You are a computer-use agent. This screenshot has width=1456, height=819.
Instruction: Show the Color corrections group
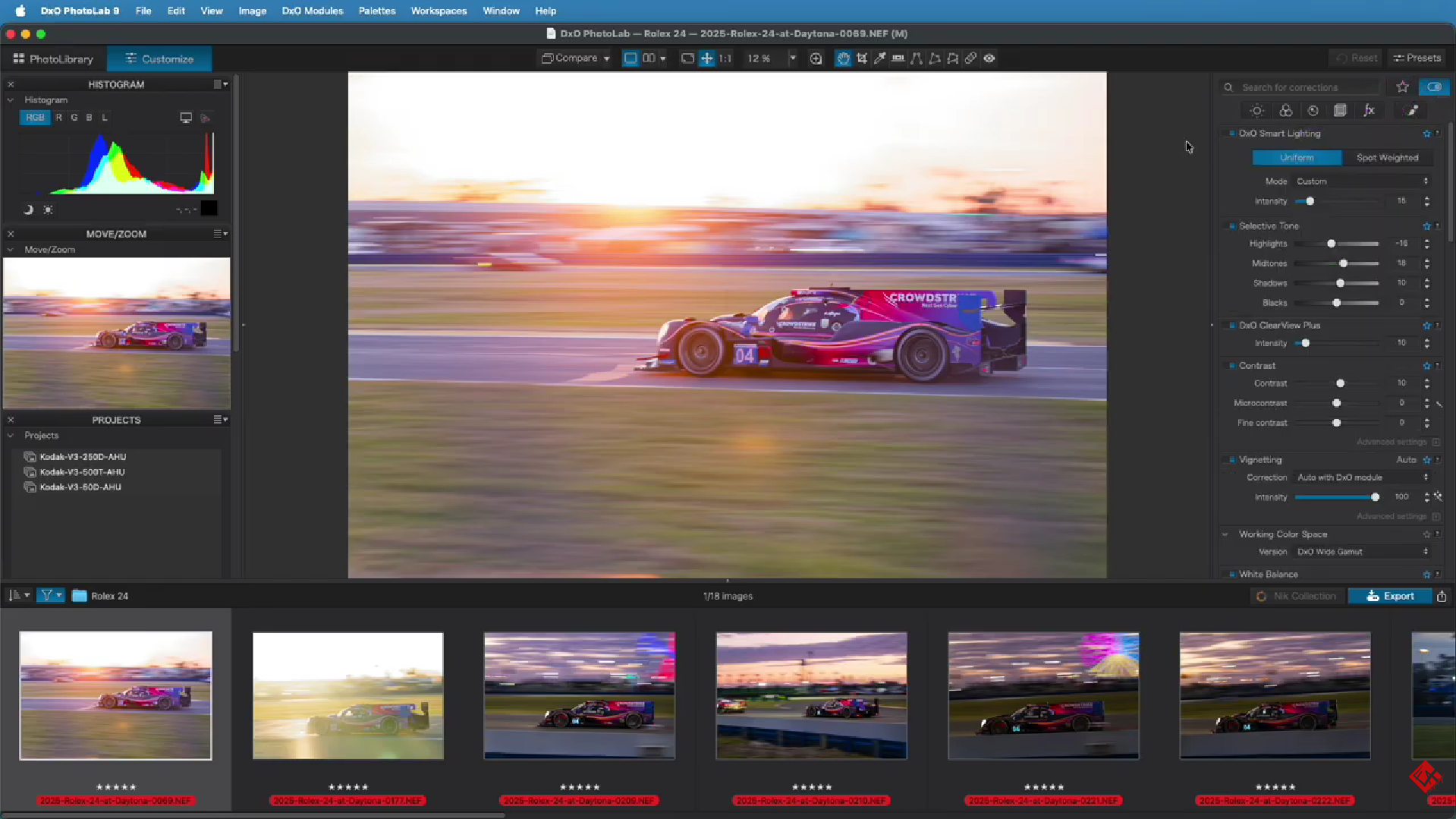pos(1285,111)
